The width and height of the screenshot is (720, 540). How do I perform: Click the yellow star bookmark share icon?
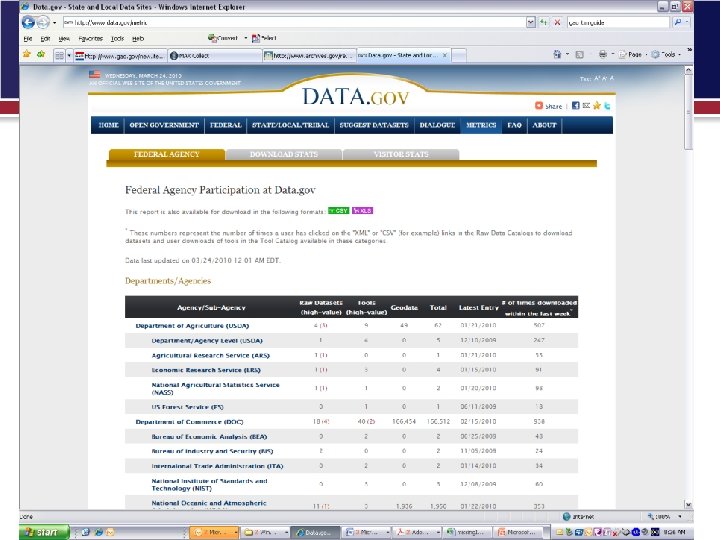(596, 106)
